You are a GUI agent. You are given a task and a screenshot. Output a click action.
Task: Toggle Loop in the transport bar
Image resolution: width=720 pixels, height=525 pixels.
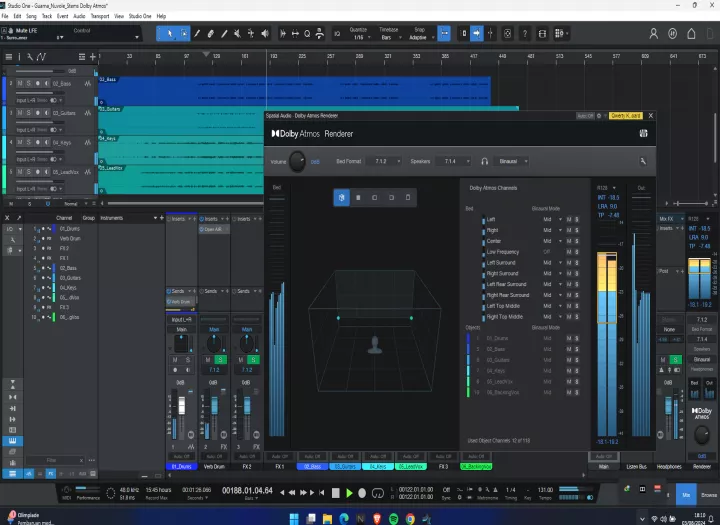click(x=377, y=493)
